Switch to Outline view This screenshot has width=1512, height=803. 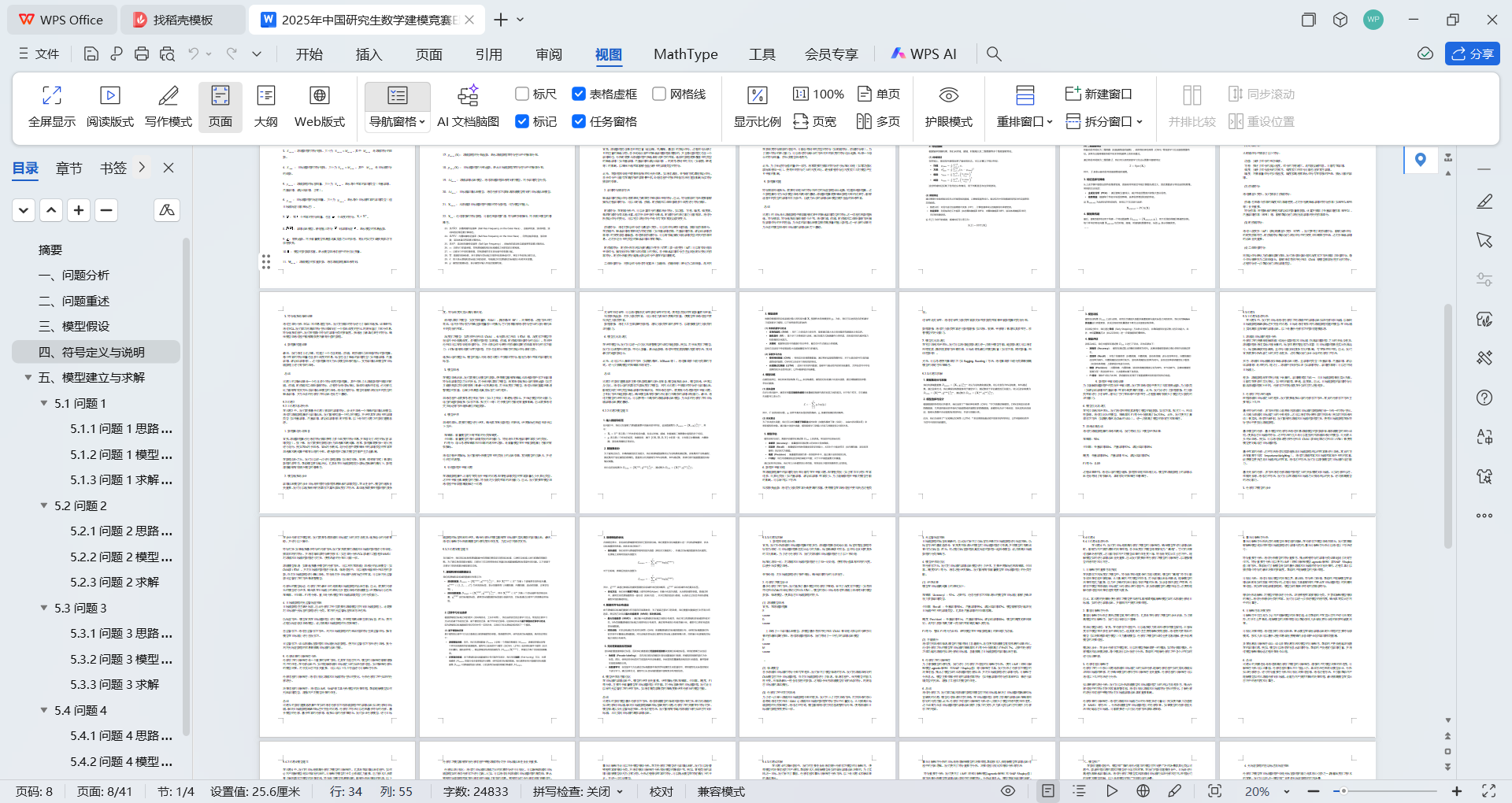(x=266, y=107)
